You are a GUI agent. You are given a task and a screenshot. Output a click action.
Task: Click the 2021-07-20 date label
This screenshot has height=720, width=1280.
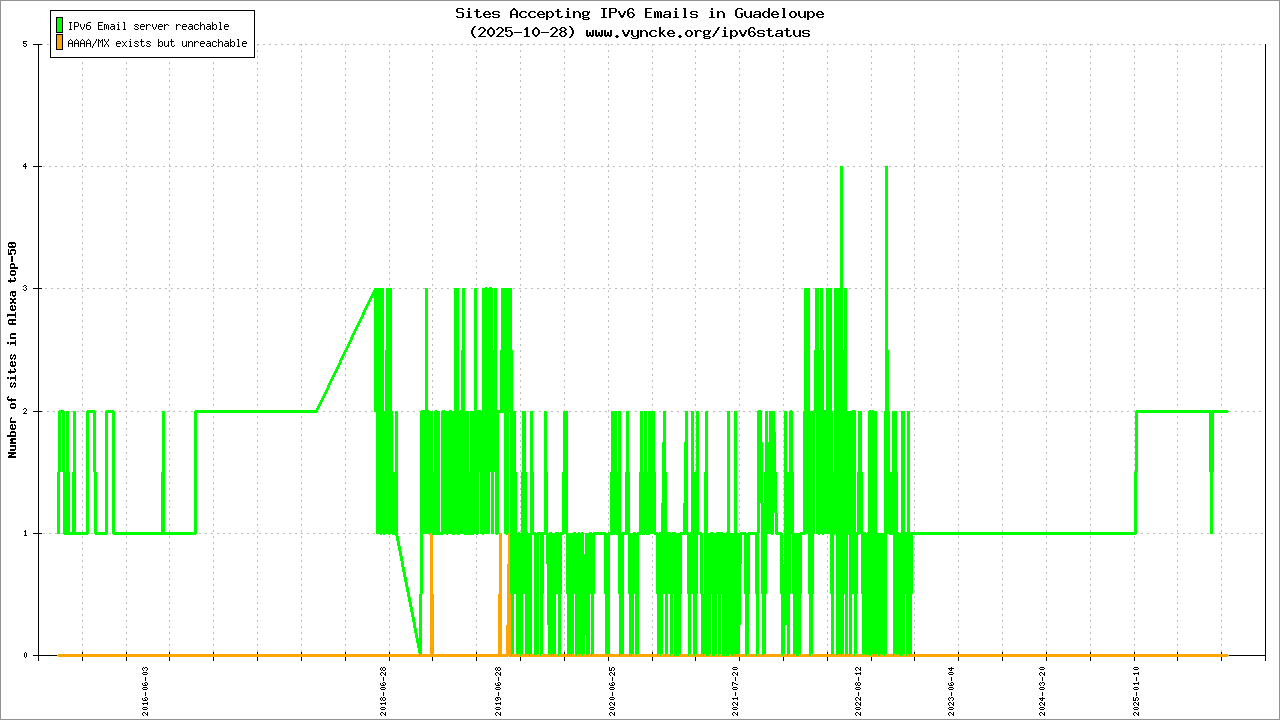coord(735,690)
